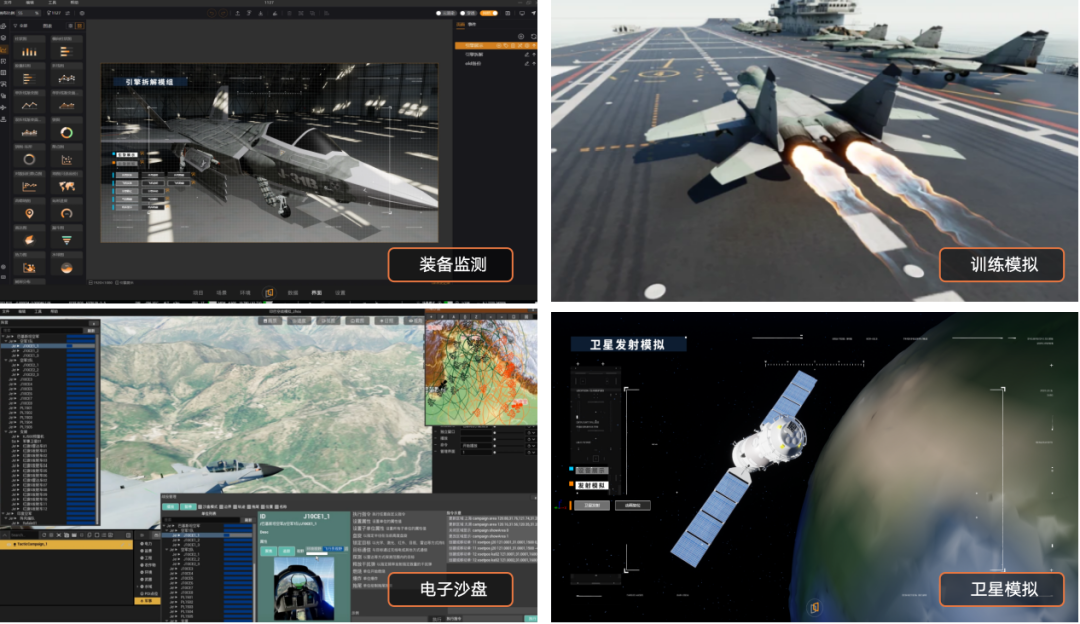
Task: Select the colored donut chart component
Action: click(x=66, y=132)
